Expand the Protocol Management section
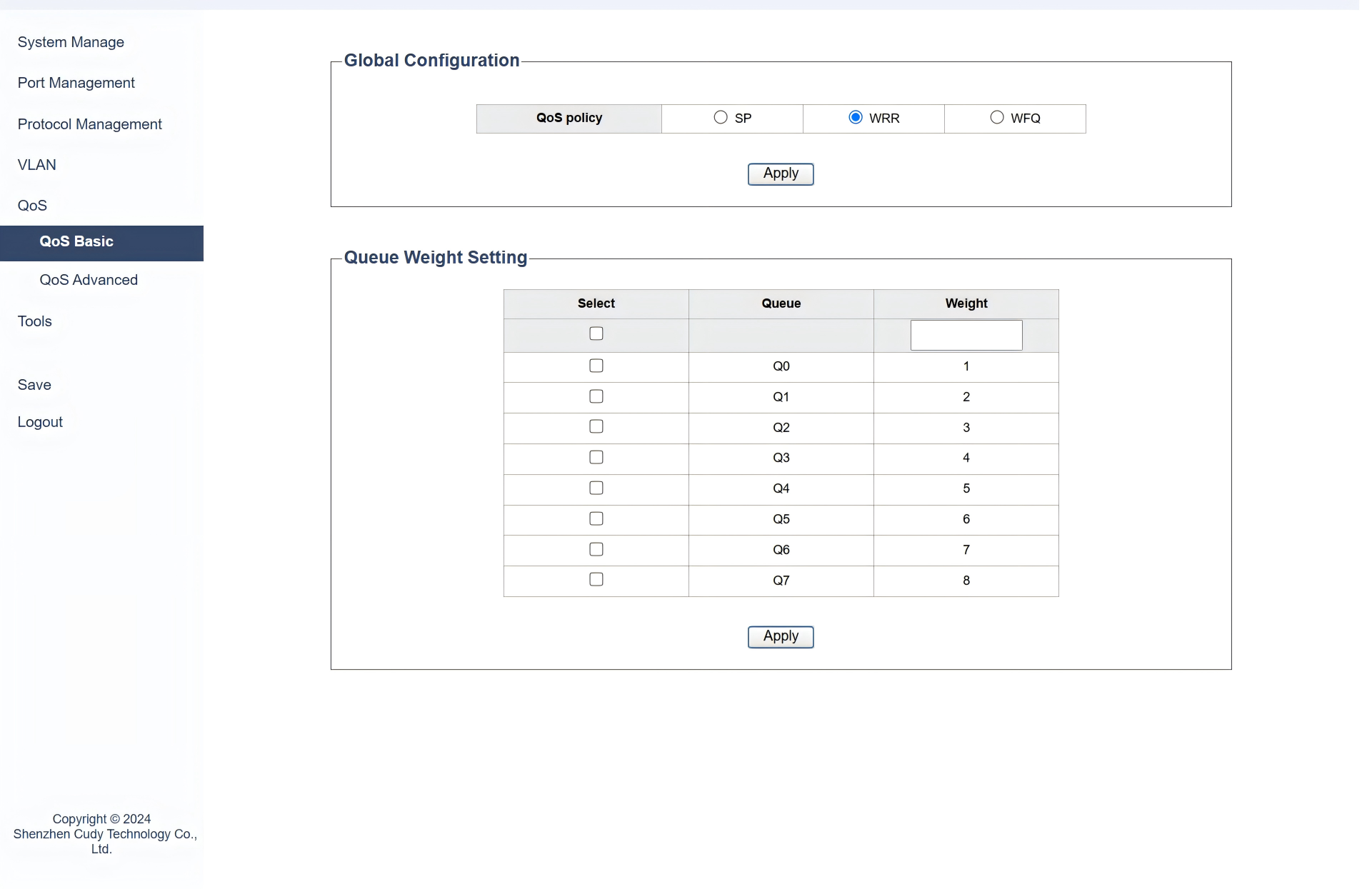This screenshot has height=889, width=1372. pos(89,124)
